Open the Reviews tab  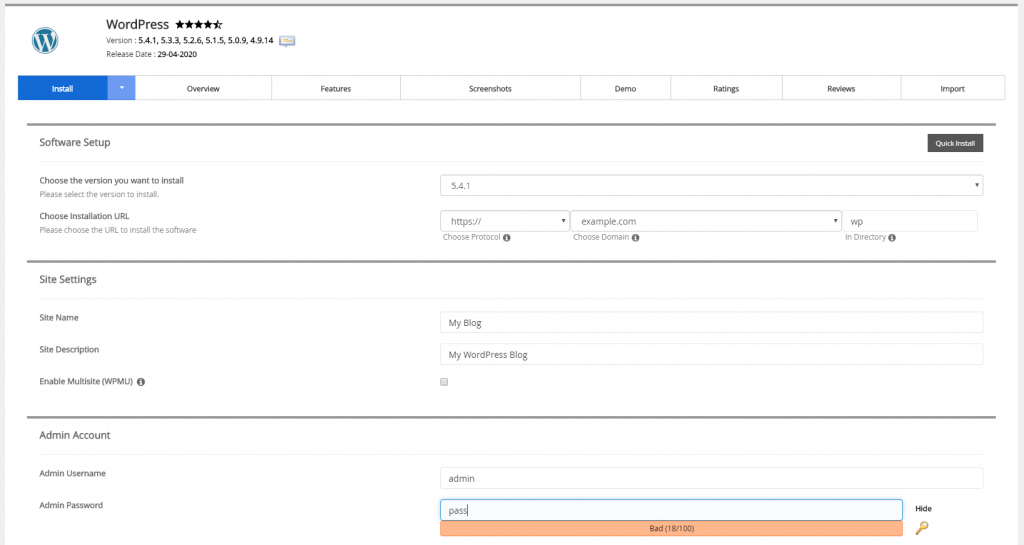pyautogui.click(x=841, y=88)
